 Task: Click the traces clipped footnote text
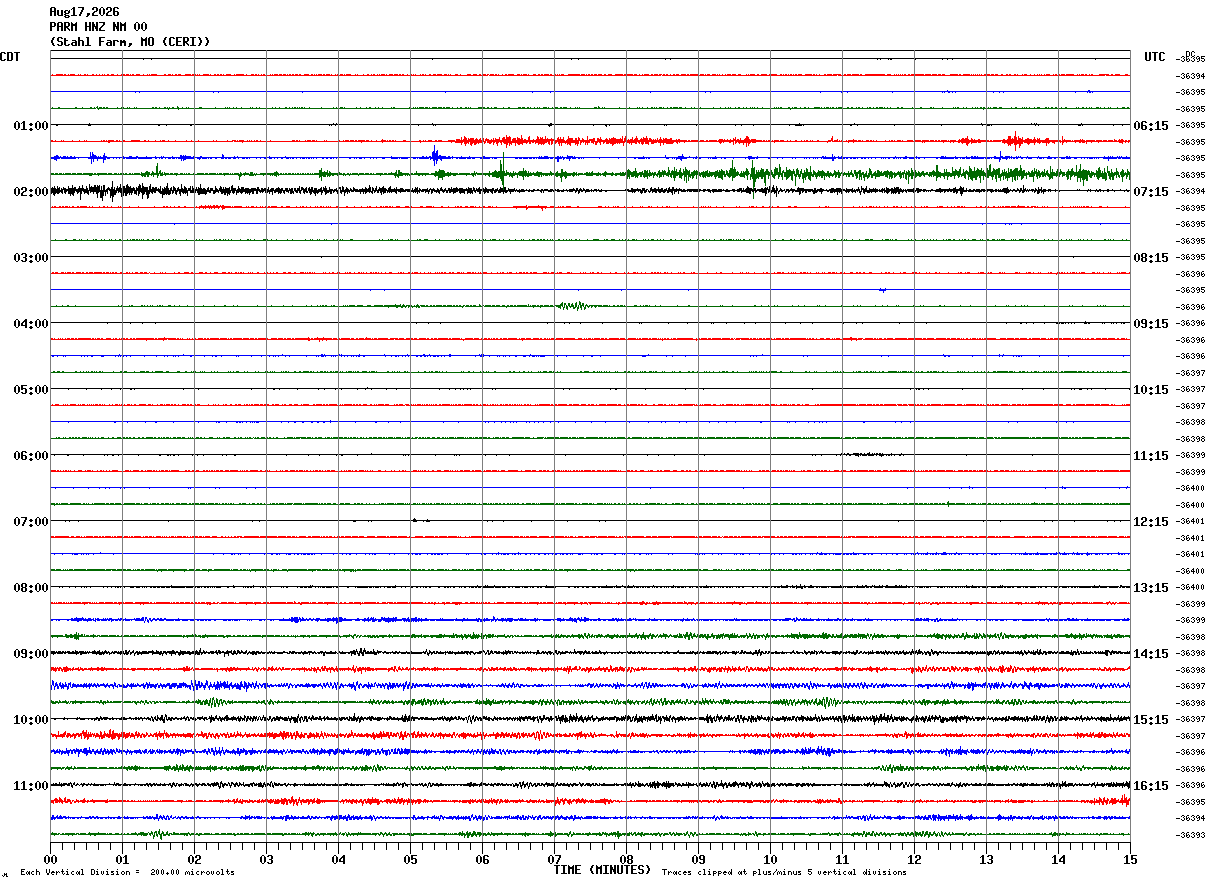click(x=784, y=873)
